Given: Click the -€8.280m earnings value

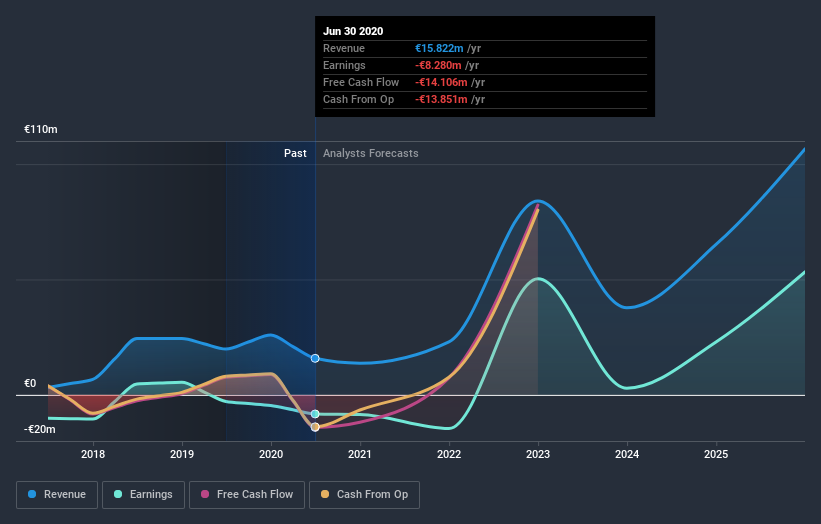Looking at the screenshot, I should pyautogui.click(x=438, y=65).
